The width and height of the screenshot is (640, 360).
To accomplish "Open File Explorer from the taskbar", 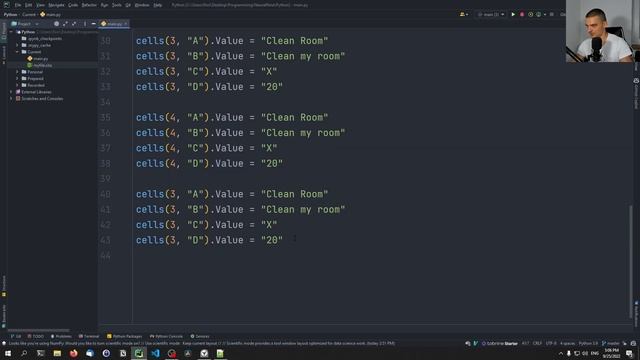I will [x=57, y=353].
